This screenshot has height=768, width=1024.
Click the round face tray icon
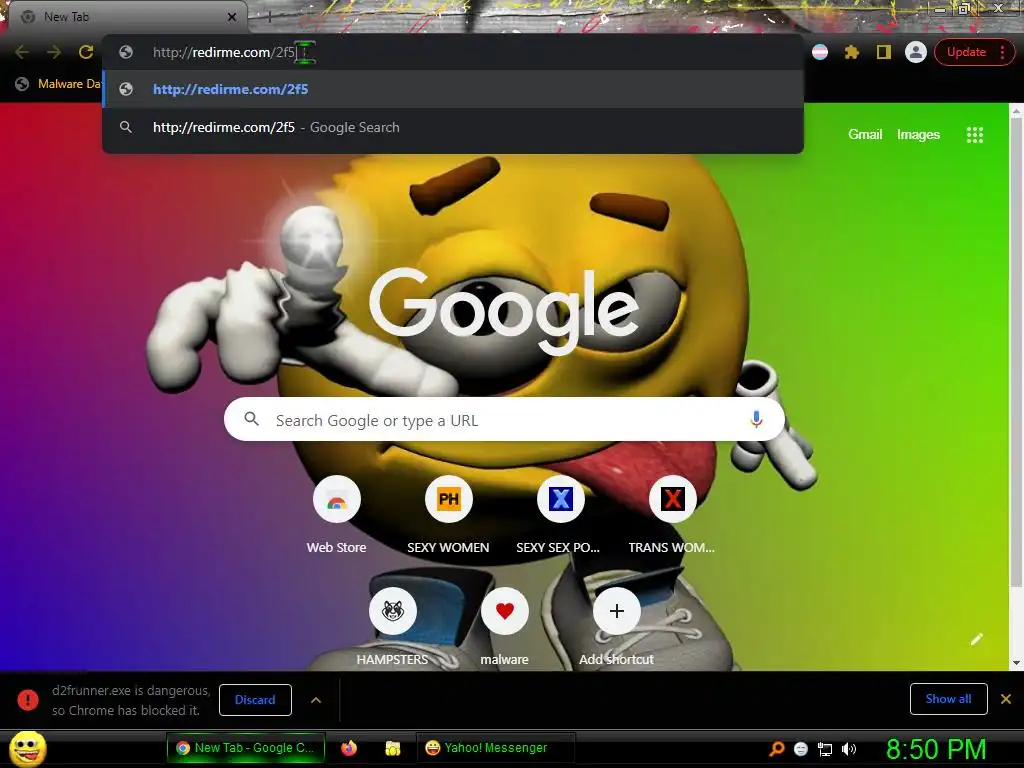[x=801, y=749]
